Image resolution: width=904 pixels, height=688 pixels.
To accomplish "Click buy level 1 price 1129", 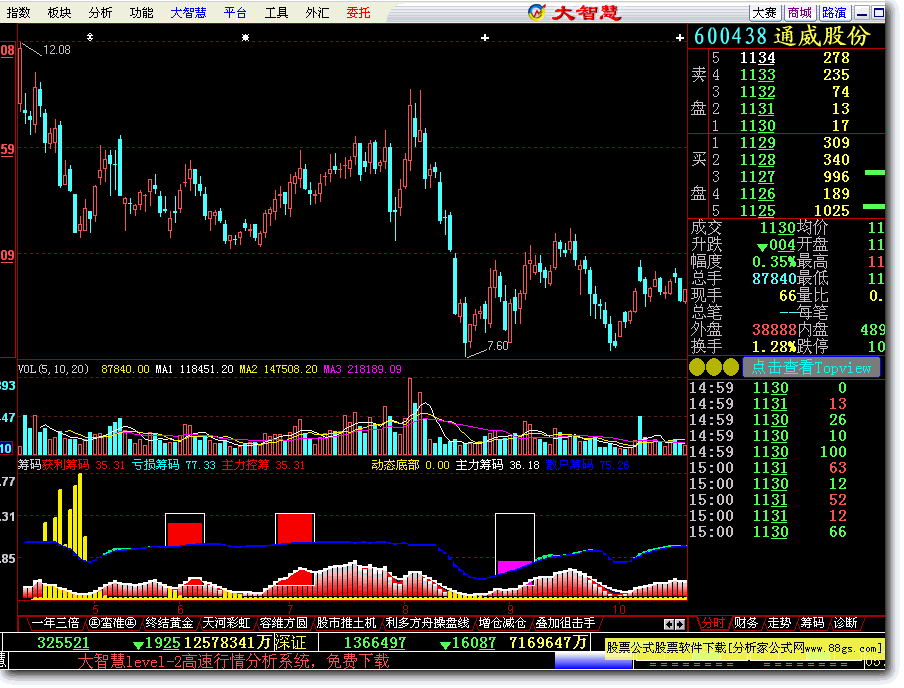I will pos(758,142).
